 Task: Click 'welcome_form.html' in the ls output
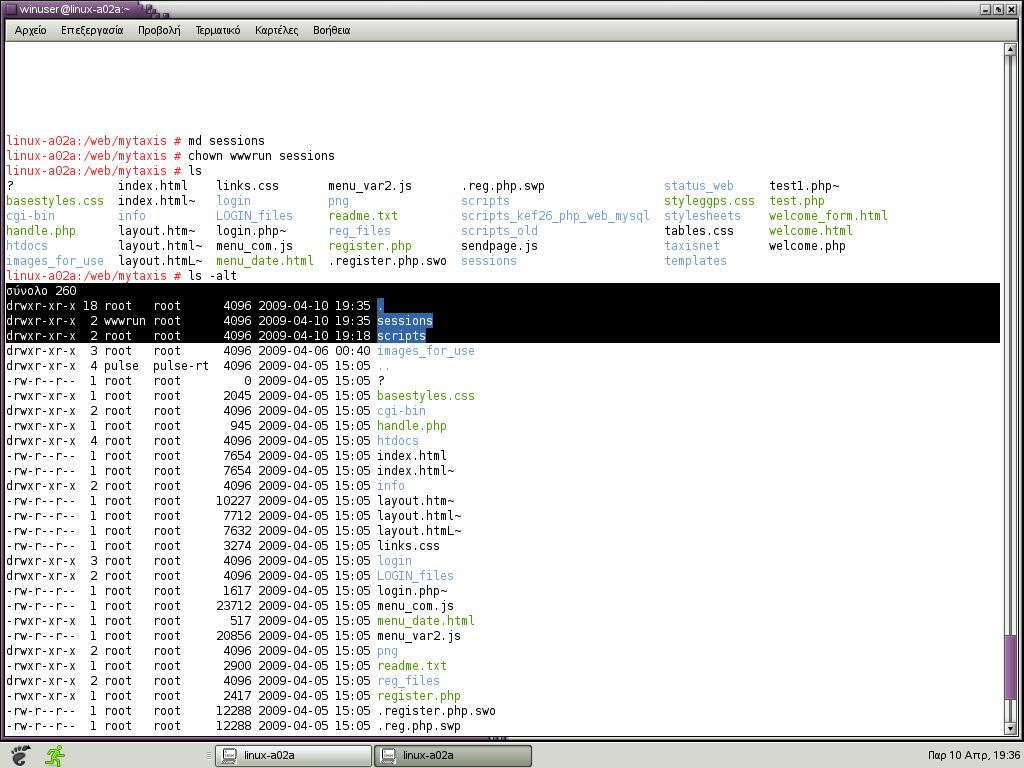click(x=828, y=216)
